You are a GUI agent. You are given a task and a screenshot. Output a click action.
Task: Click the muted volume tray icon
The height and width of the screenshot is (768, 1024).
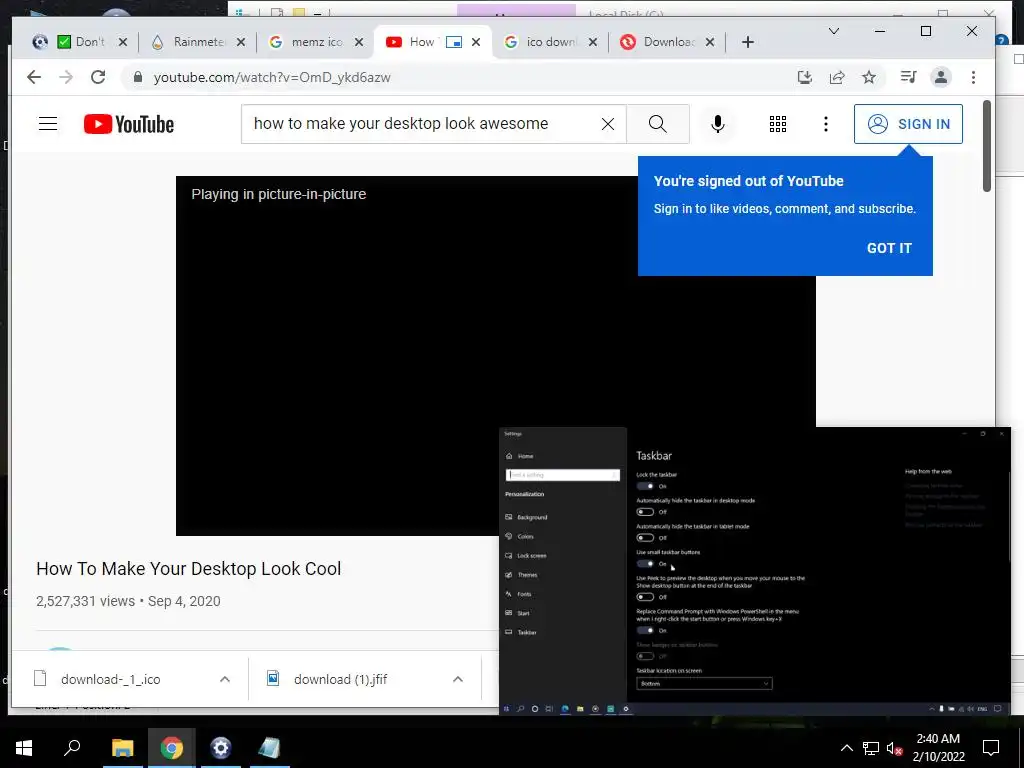pyautogui.click(x=894, y=748)
